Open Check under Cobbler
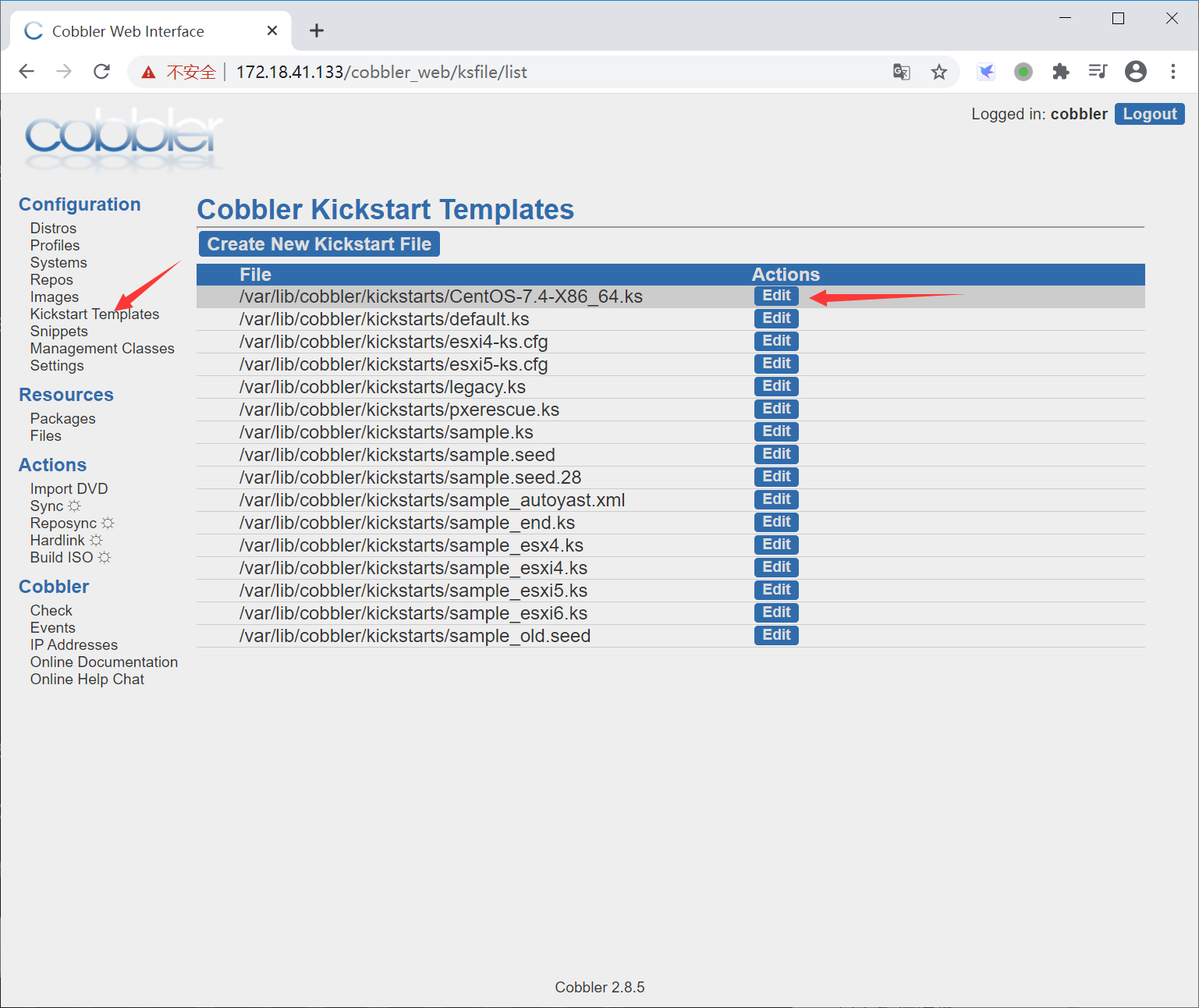1199x1008 pixels. pyautogui.click(x=51, y=610)
